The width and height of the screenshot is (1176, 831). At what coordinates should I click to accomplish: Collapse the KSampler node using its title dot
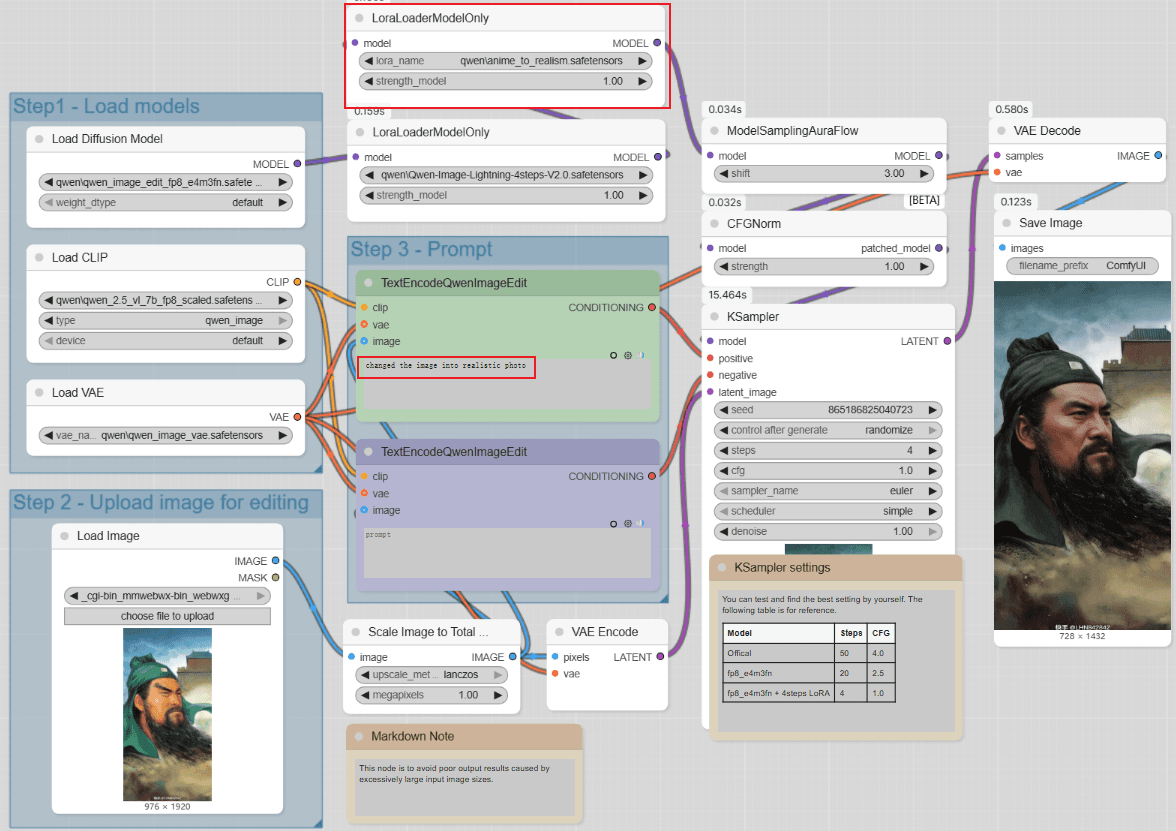[714, 317]
